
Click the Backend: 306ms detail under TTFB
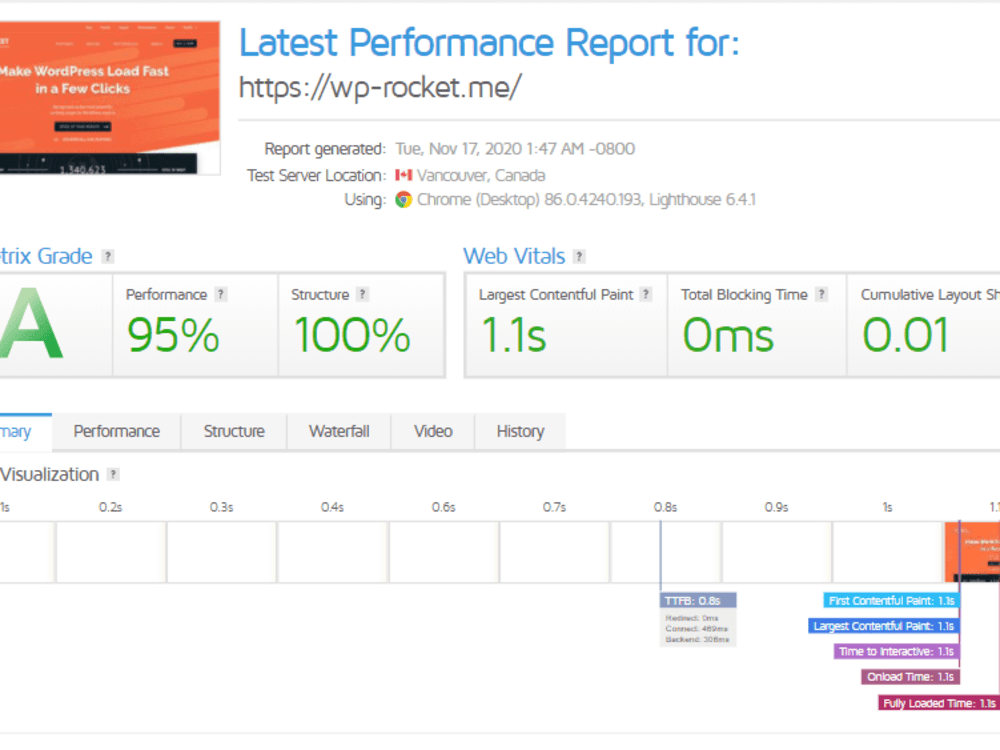coord(696,639)
